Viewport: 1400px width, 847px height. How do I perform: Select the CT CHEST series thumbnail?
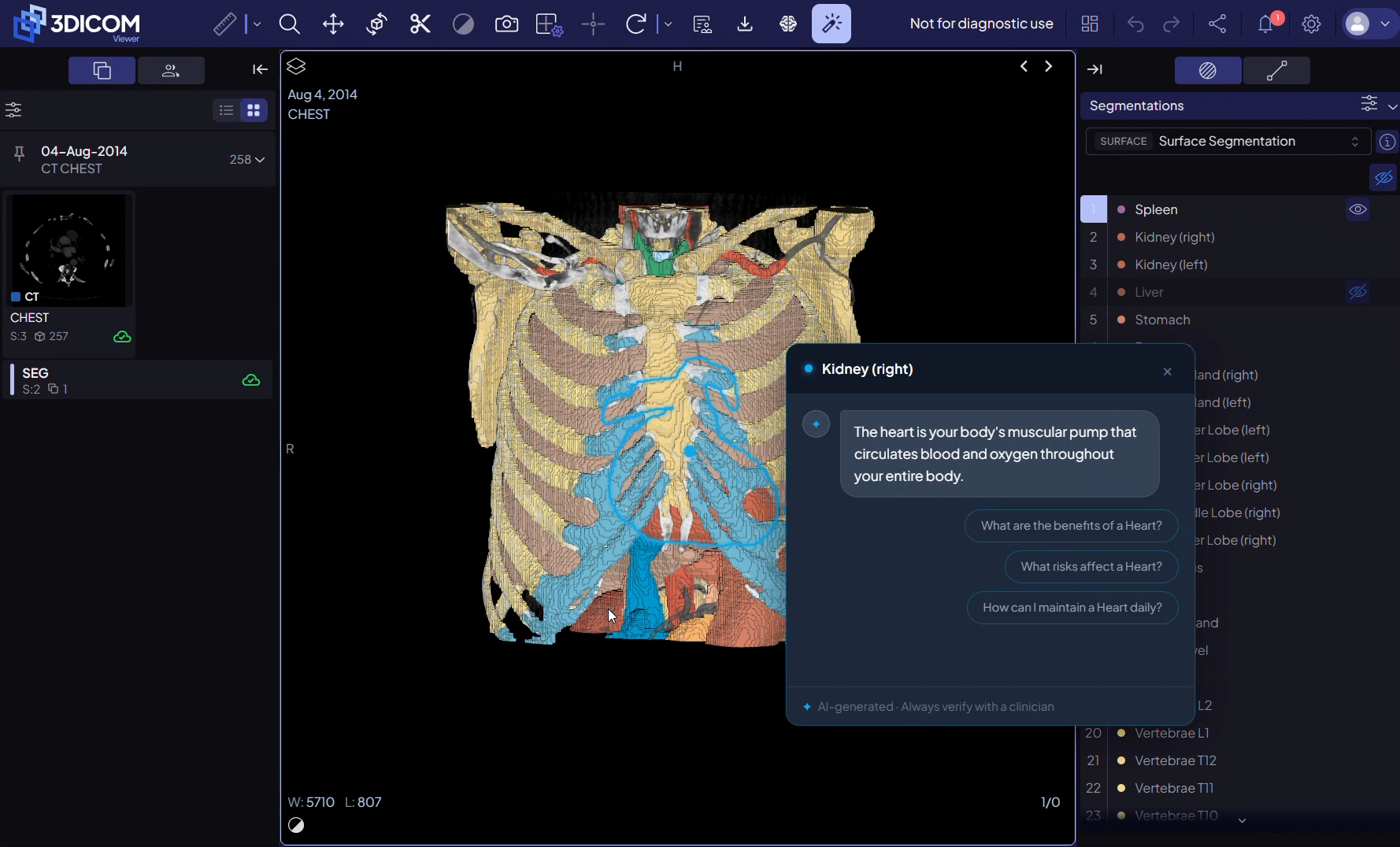pos(69,251)
